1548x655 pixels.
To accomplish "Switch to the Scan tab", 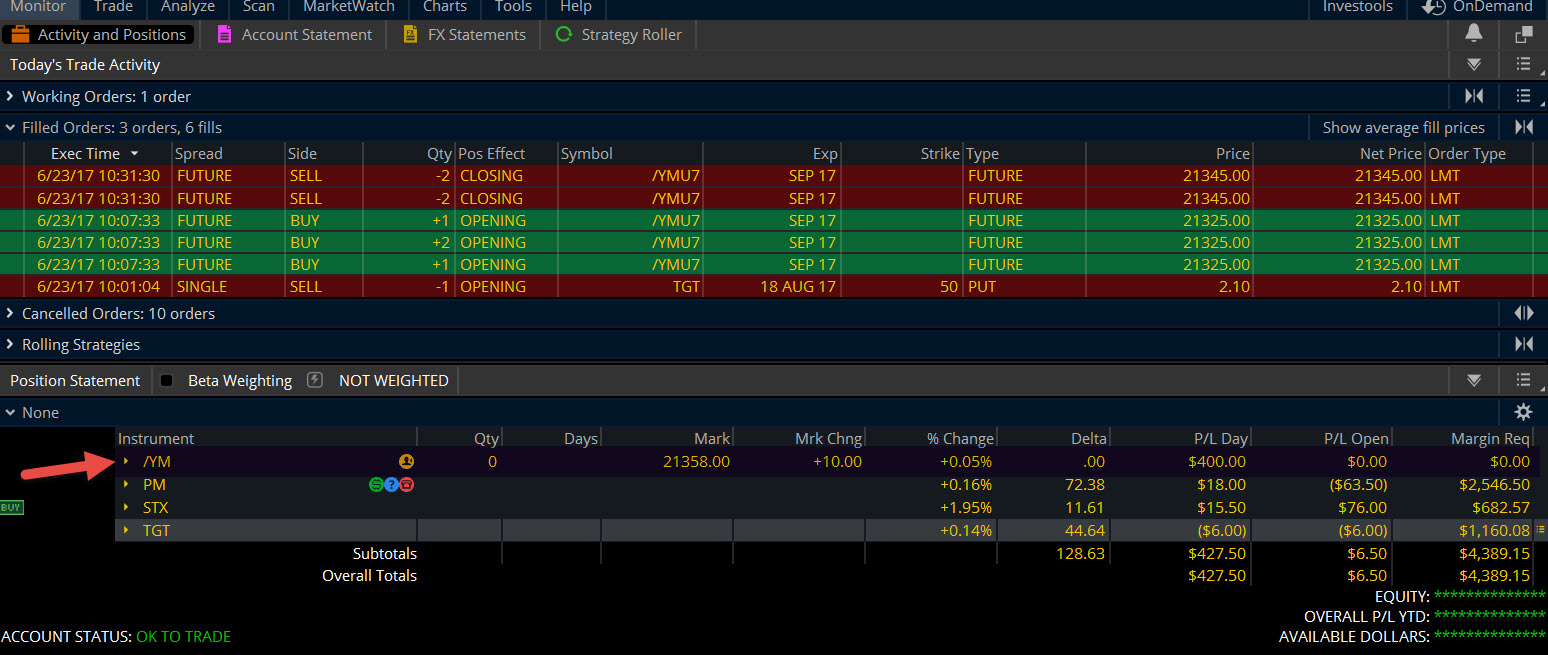I will tap(258, 7).
